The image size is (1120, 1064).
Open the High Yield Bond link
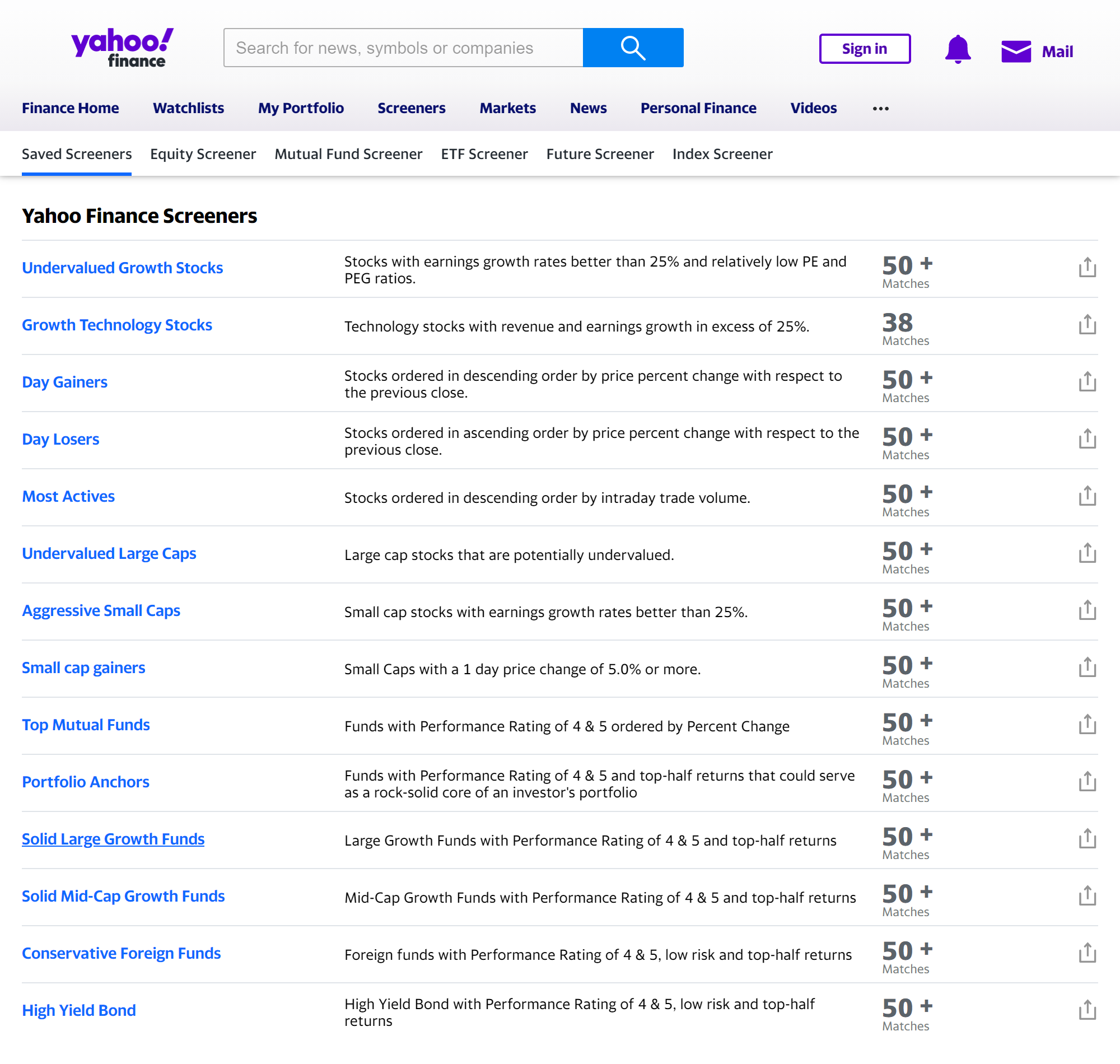coord(79,1011)
